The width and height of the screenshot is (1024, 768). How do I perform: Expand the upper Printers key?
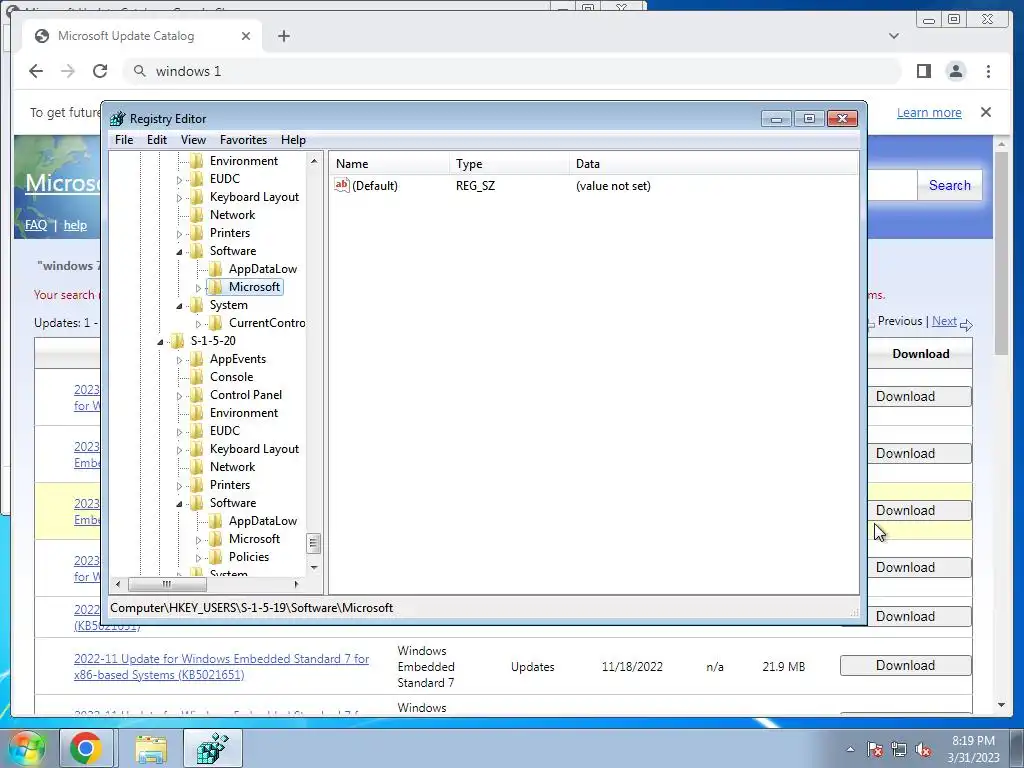(180, 234)
